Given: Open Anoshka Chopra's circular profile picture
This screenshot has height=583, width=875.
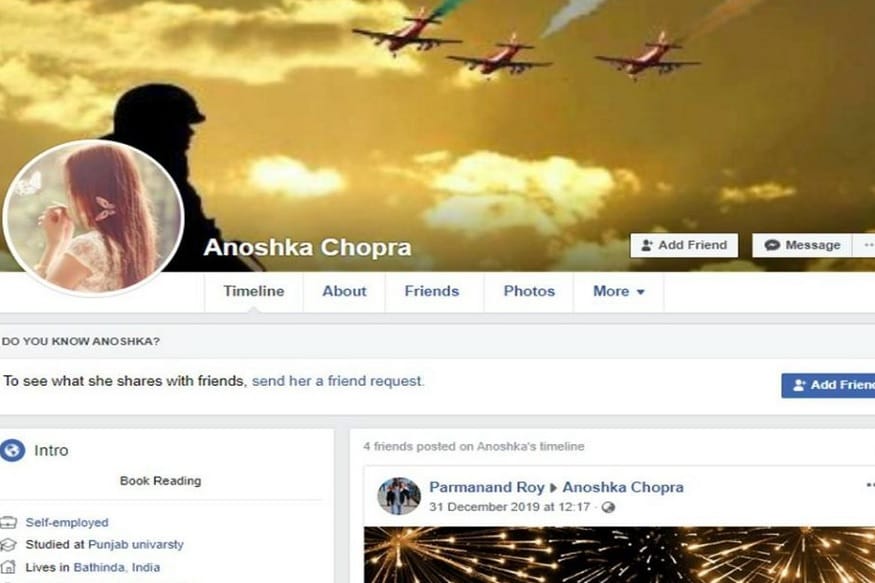Looking at the screenshot, I should tap(93, 218).
